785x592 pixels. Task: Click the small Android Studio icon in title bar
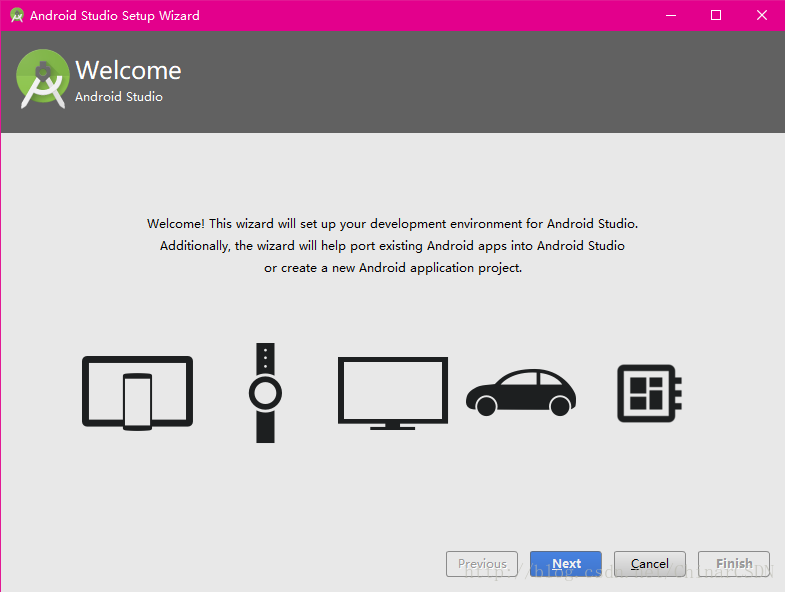click(x=17, y=15)
